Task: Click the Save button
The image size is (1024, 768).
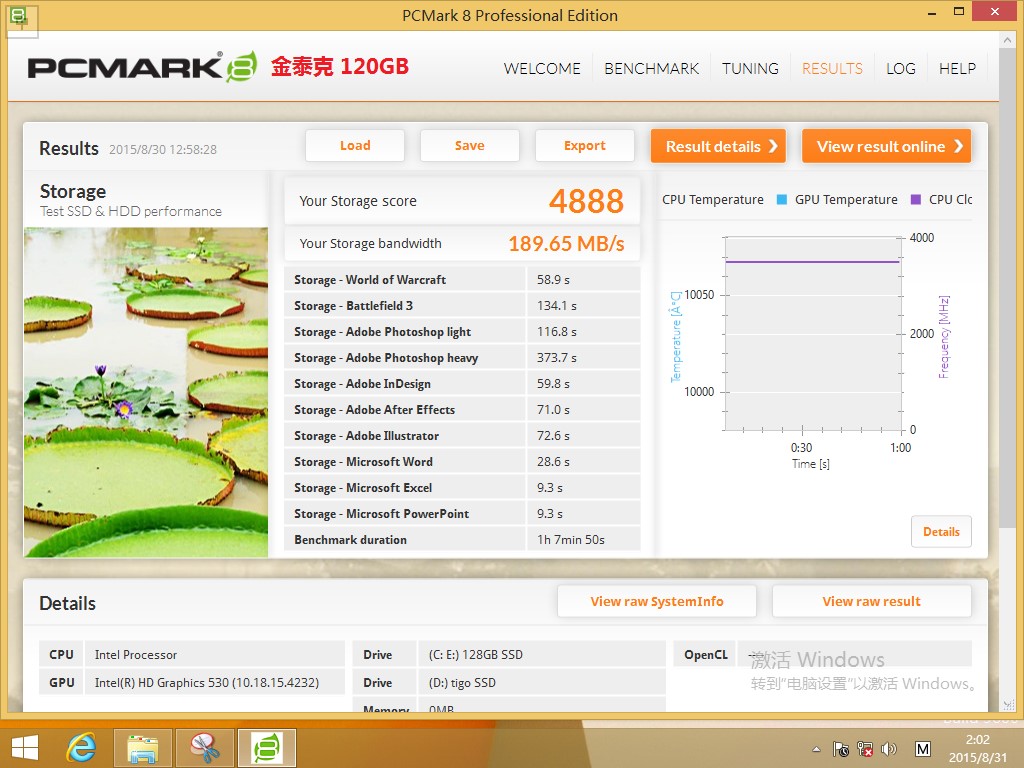Action: (x=470, y=146)
